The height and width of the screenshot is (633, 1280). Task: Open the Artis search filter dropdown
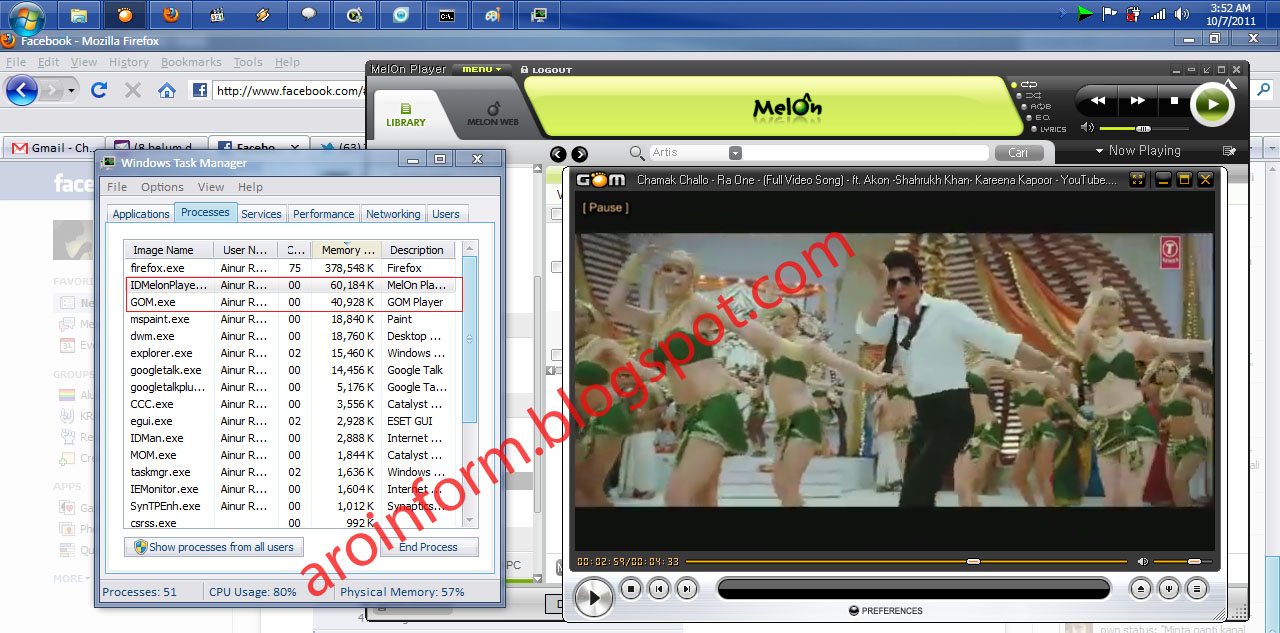coord(735,153)
